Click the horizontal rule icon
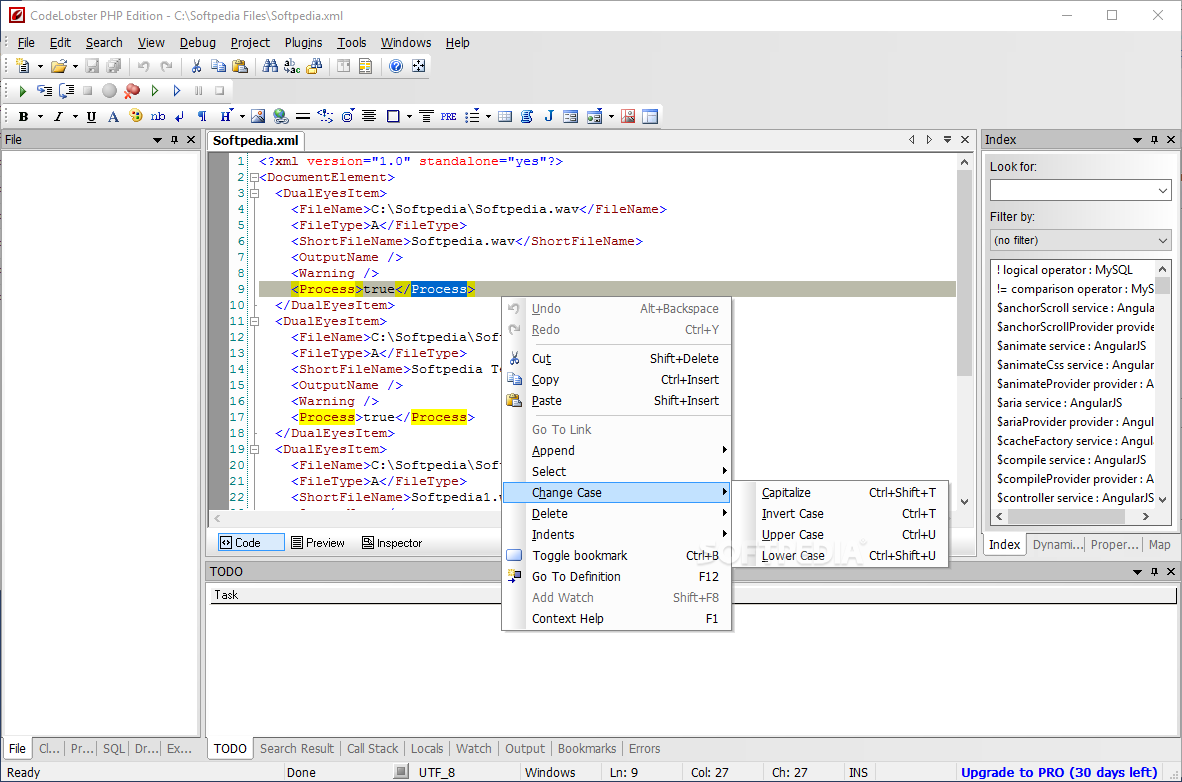 tap(303, 116)
